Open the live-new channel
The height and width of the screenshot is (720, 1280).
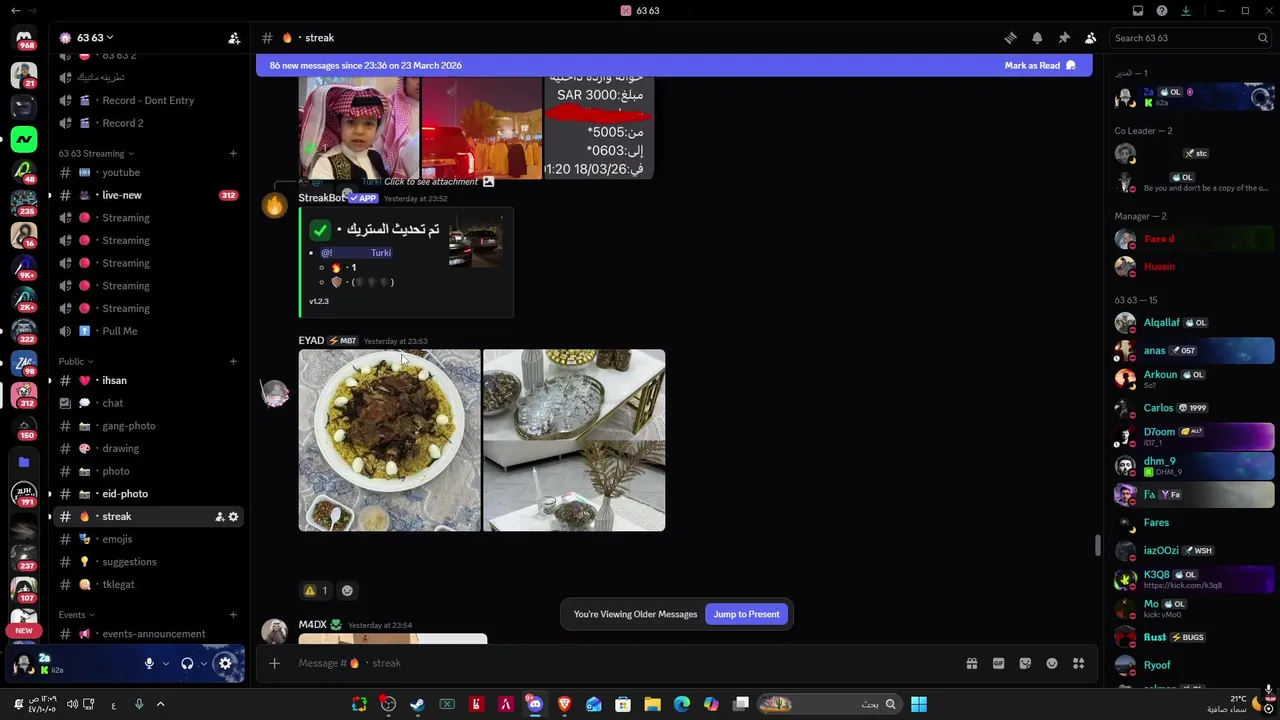tap(148, 195)
